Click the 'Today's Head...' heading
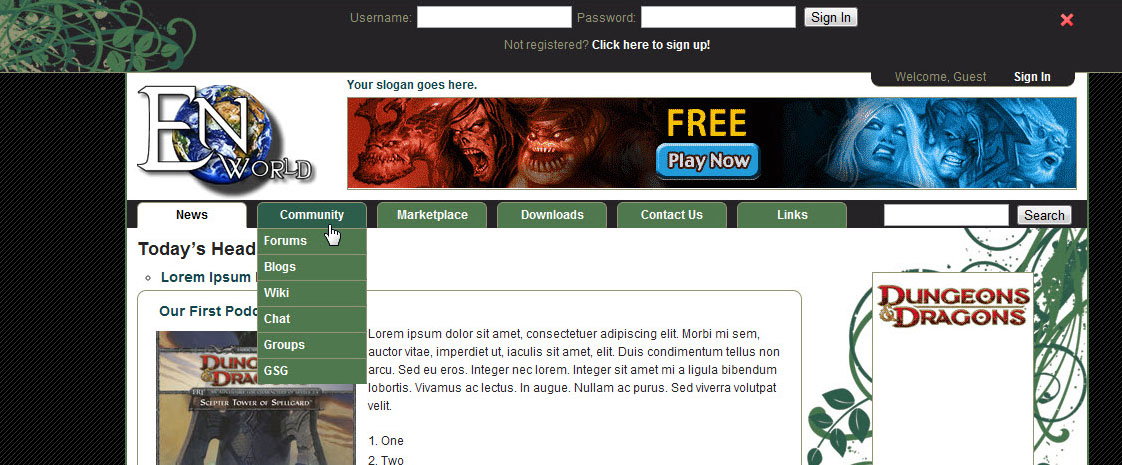 click(197, 249)
